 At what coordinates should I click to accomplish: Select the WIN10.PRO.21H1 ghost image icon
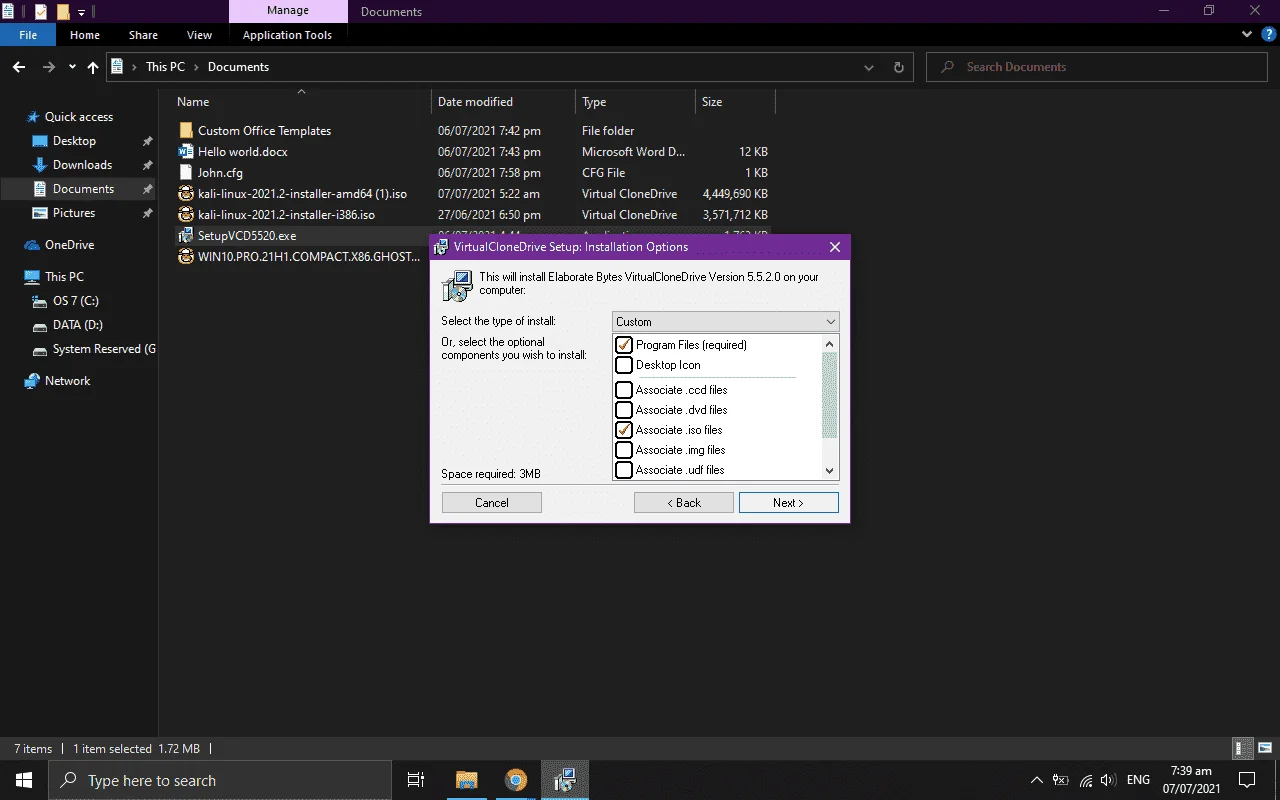tap(186, 257)
